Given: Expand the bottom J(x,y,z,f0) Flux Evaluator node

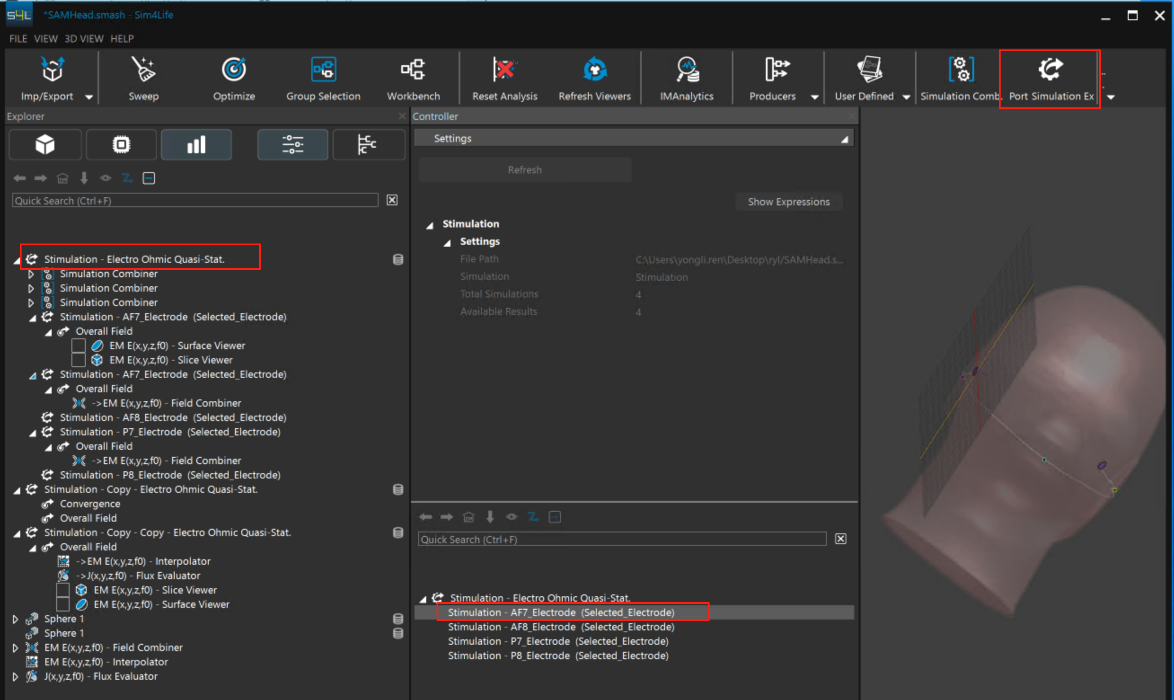Looking at the screenshot, I should click(15, 677).
